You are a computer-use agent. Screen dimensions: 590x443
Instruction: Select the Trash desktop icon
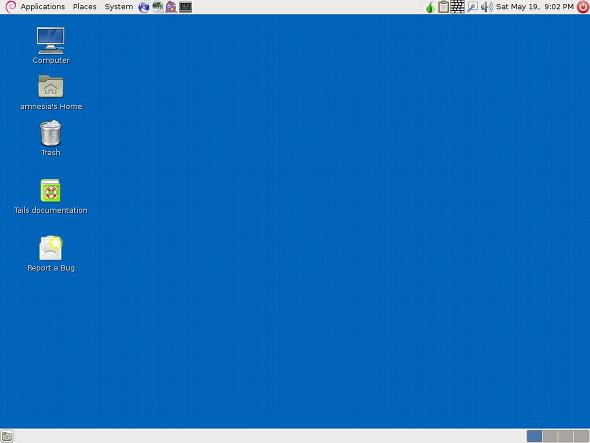tap(50, 138)
